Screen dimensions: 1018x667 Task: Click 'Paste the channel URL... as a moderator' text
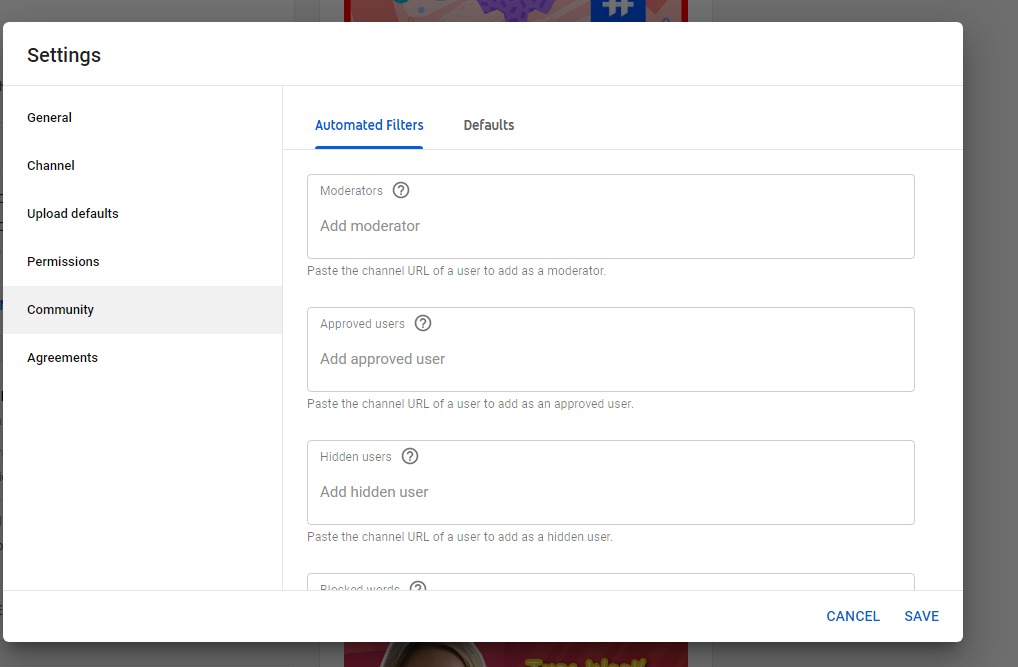(456, 271)
